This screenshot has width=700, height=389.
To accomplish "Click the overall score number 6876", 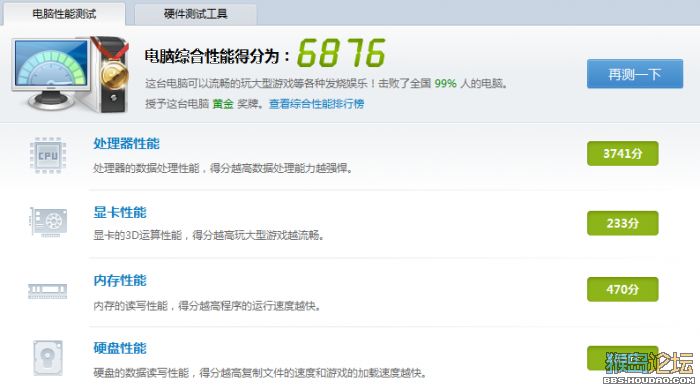I will 341,53.
